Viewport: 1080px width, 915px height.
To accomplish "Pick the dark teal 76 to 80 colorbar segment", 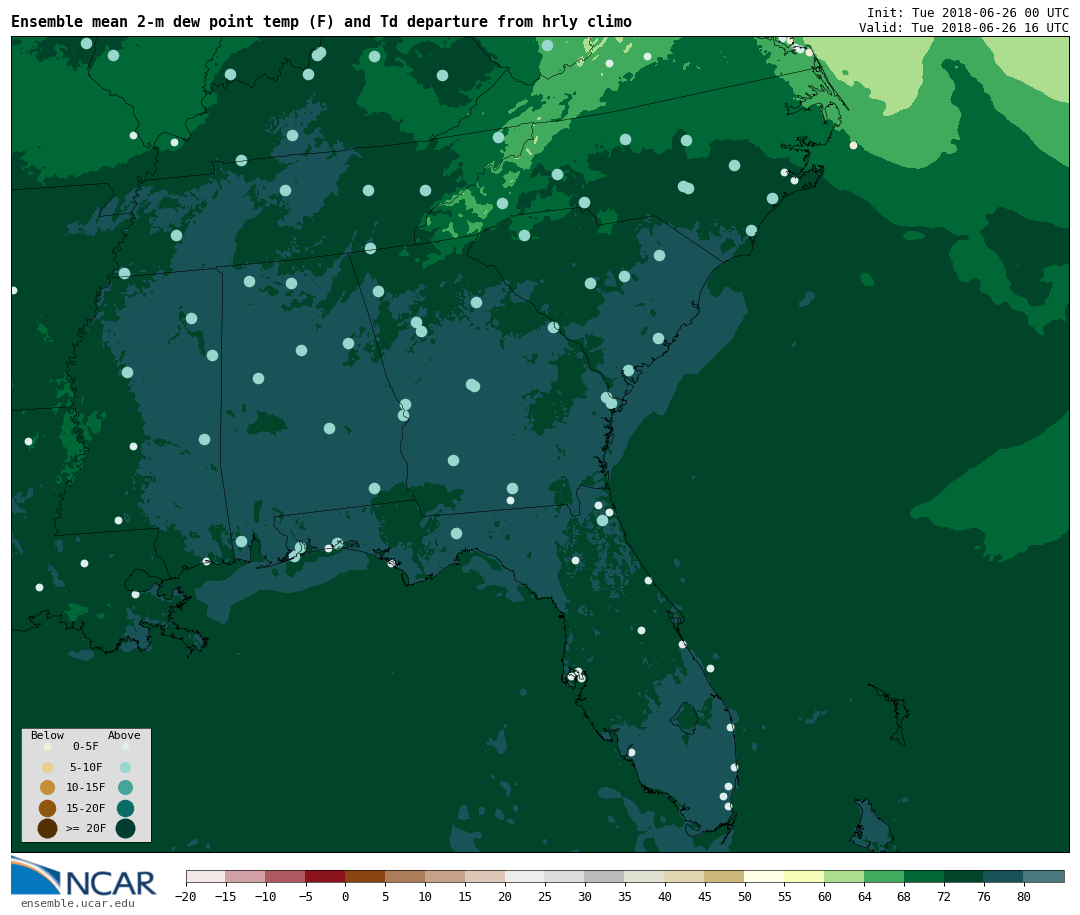I will (1004, 876).
